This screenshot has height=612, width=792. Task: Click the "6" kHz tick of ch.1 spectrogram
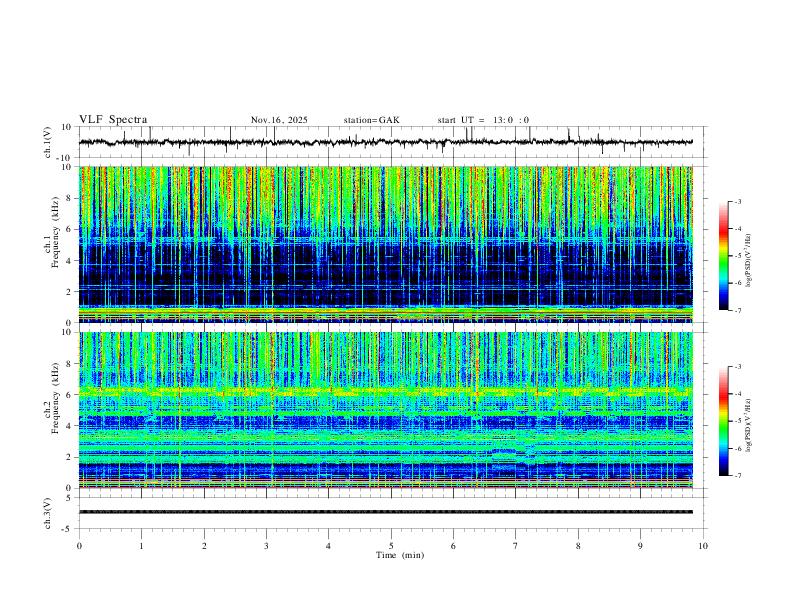(x=69, y=229)
